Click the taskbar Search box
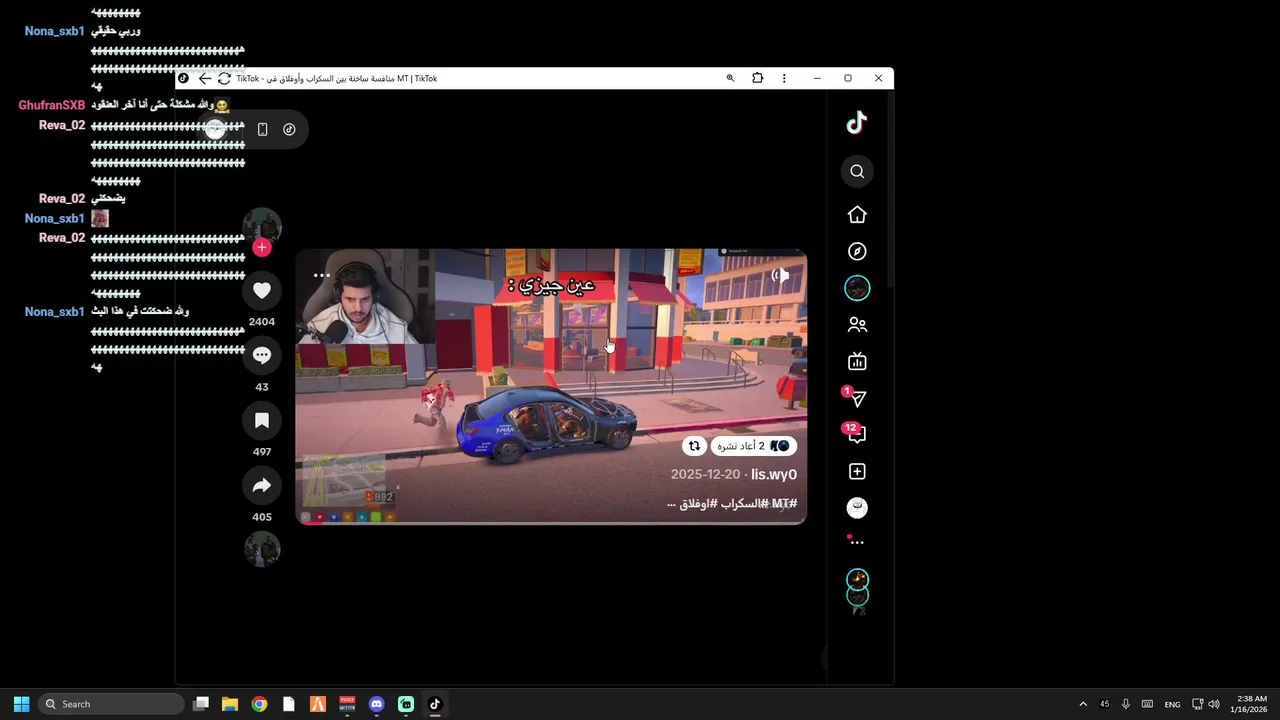The height and width of the screenshot is (720, 1280). click(111, 704)
